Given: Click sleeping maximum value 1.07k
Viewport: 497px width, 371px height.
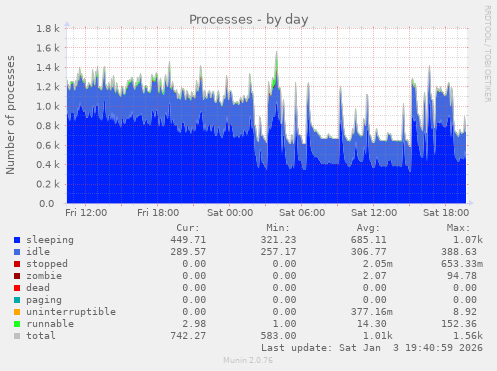Looking at the screenshot, I should (468, 240).
